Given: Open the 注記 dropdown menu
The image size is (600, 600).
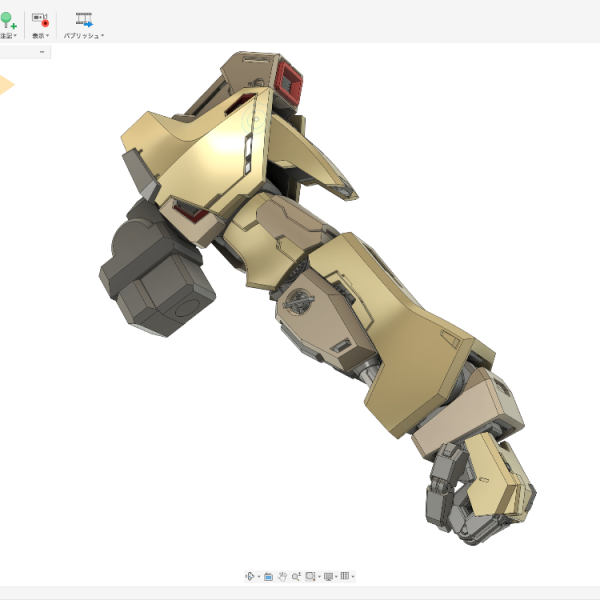Looking at the screenshot, I should [8, 36].
